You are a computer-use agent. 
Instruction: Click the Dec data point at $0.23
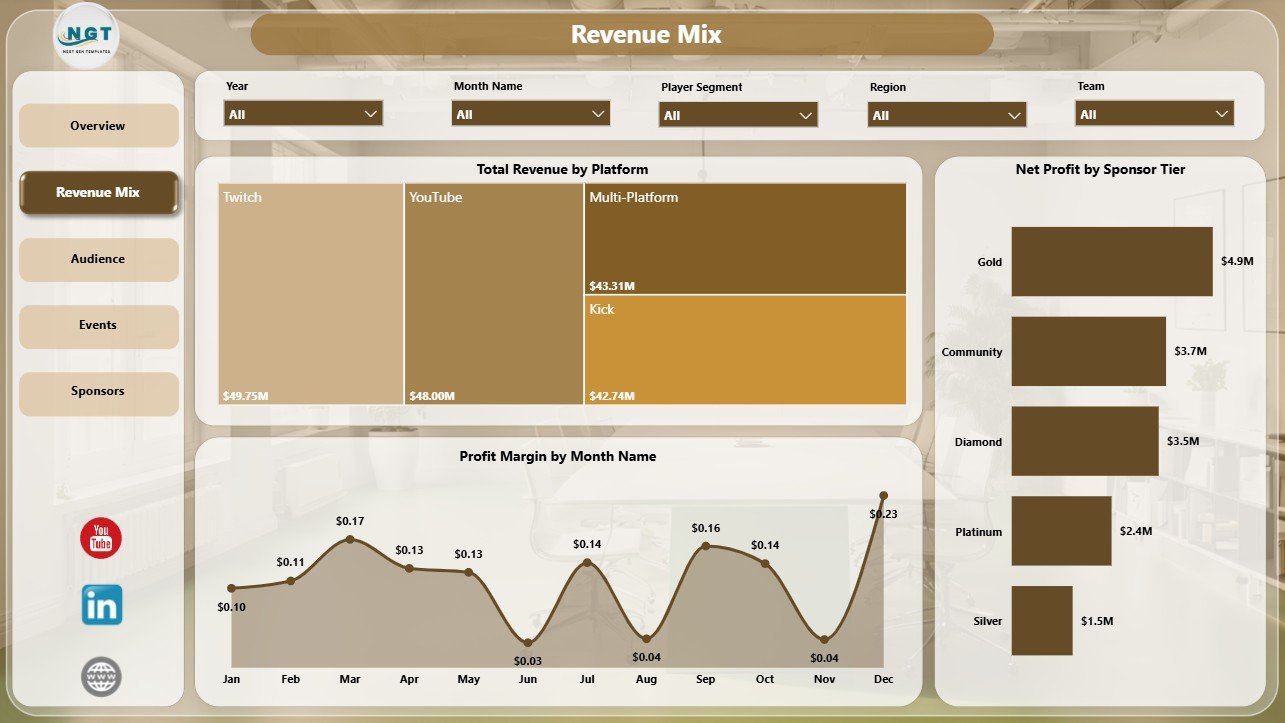pyautogui.click(x=883, y=494)
